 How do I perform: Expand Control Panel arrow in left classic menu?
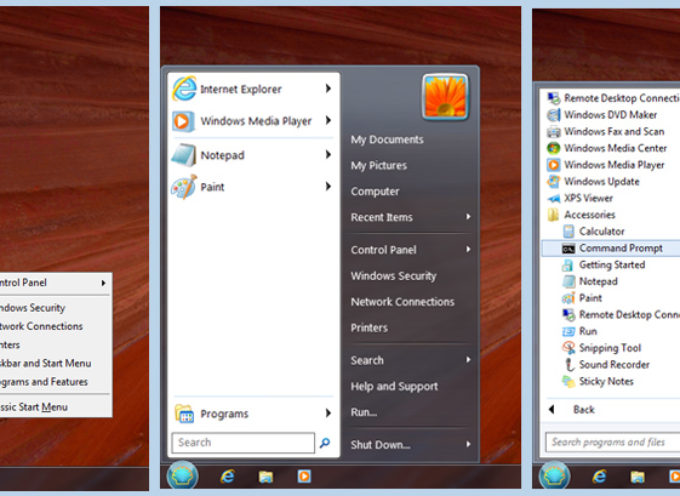tap(104, 283)
